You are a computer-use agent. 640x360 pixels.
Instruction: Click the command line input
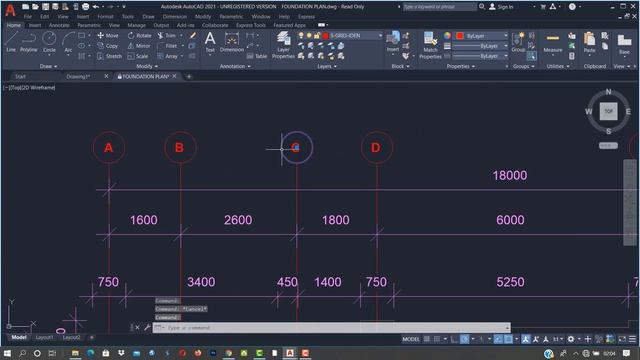coord(331,327)
